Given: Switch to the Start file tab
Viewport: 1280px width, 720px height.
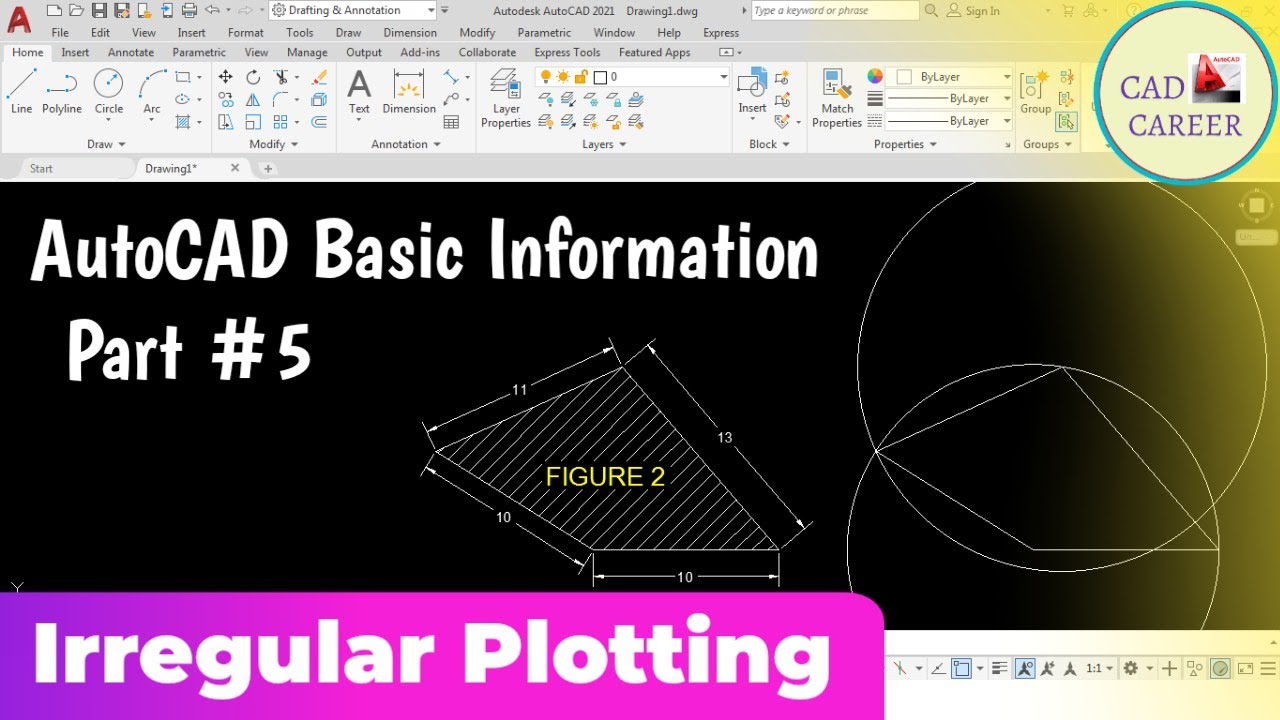Looking at the screenshot, I should coord(41,168).
